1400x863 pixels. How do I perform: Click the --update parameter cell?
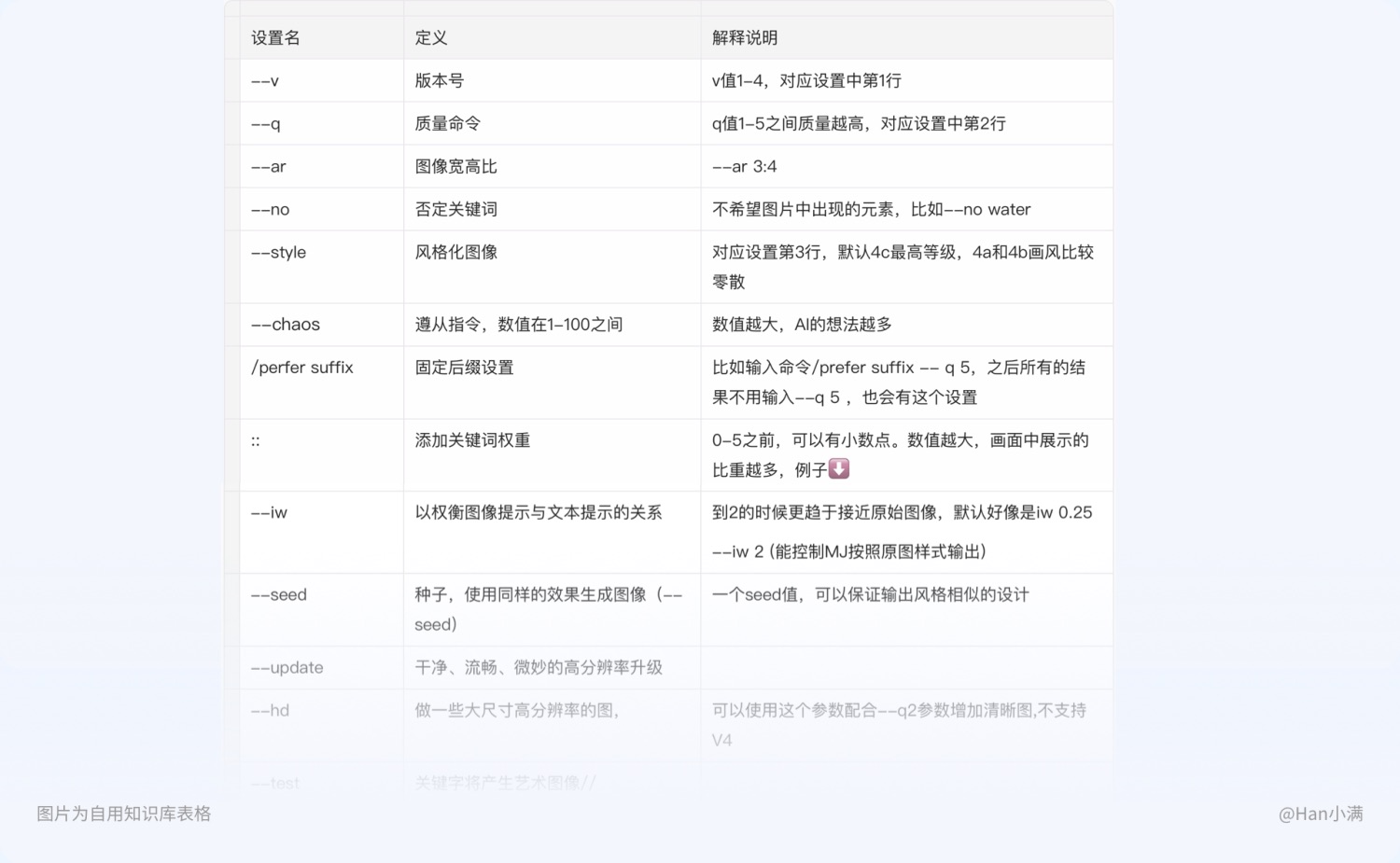click(322, 668)
